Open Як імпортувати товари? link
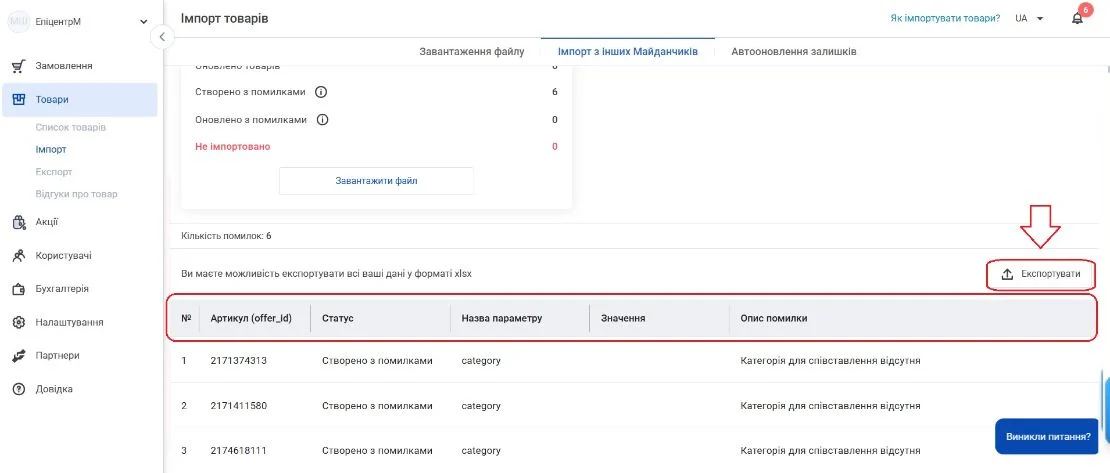 [945, 18]
